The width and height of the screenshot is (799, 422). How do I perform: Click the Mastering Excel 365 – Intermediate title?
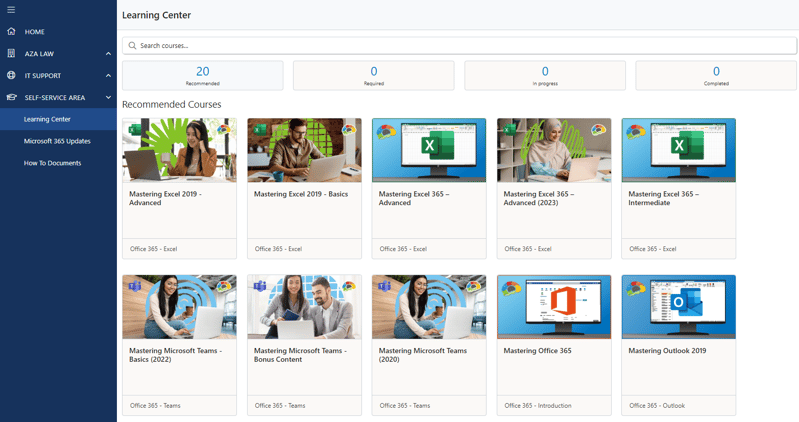pyautogui.click(x=663, y=198)
